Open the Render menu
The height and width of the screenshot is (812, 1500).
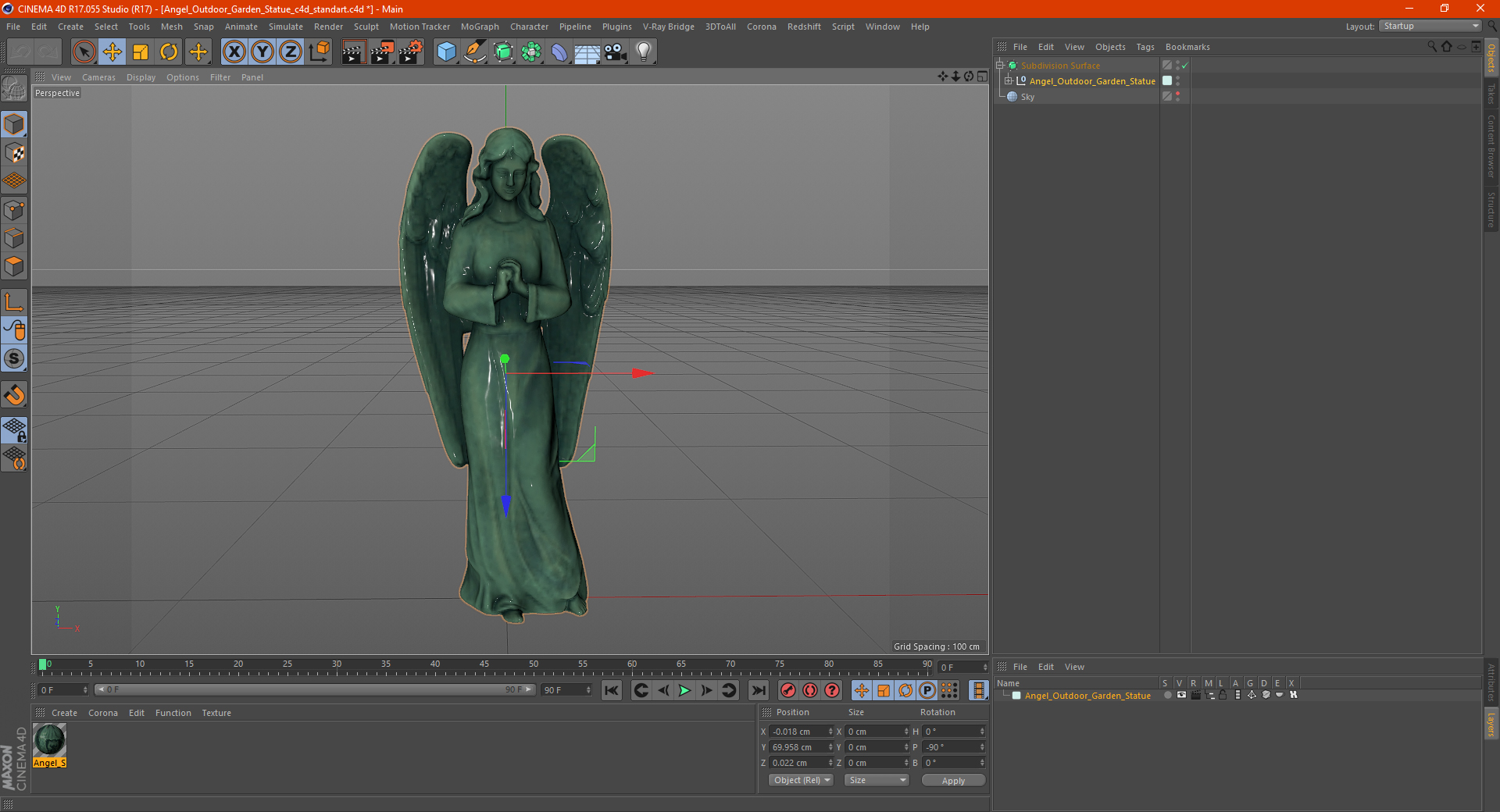(328, 27)
